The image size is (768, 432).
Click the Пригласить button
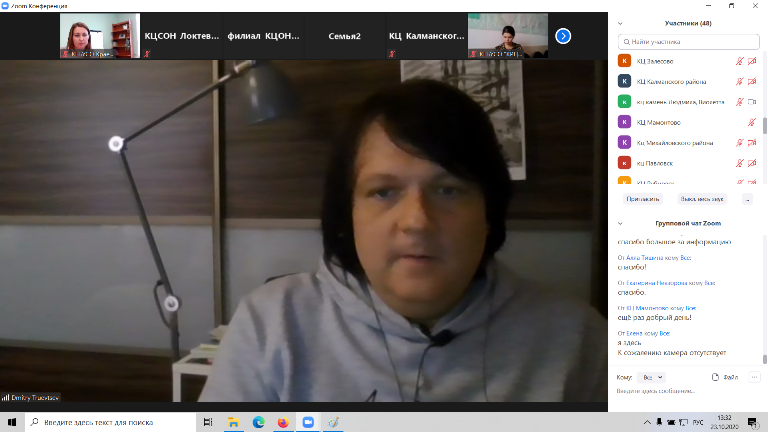(x=643, y=199)
